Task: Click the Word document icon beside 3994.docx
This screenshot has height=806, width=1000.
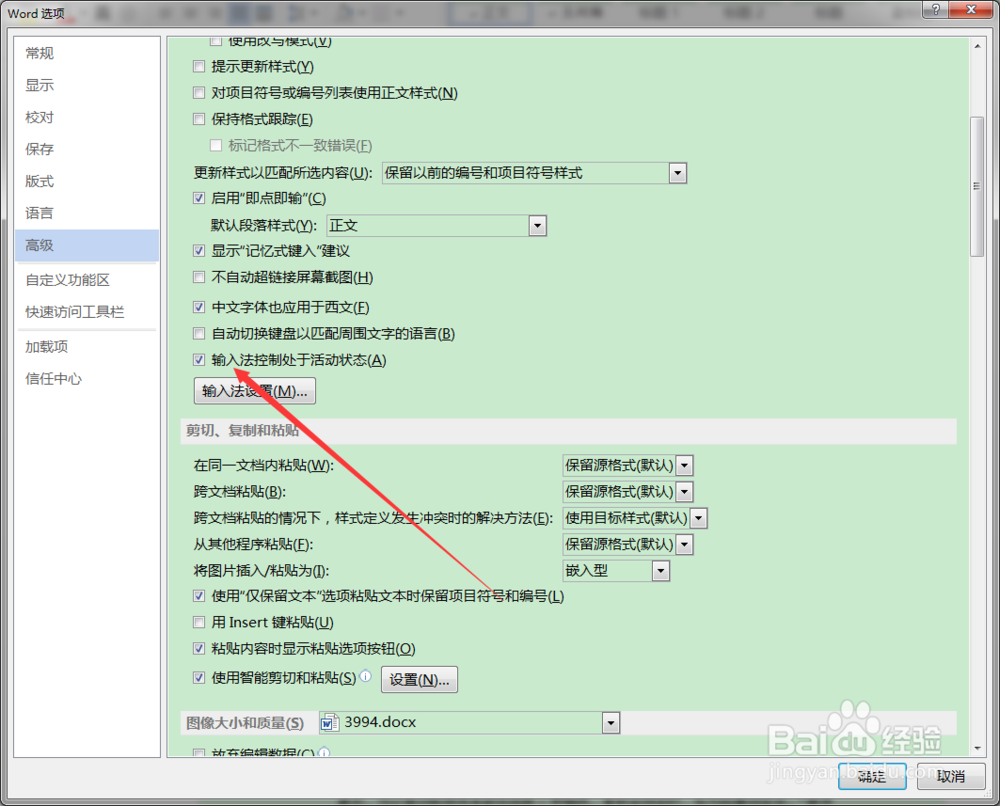Action: pos(330,722)
